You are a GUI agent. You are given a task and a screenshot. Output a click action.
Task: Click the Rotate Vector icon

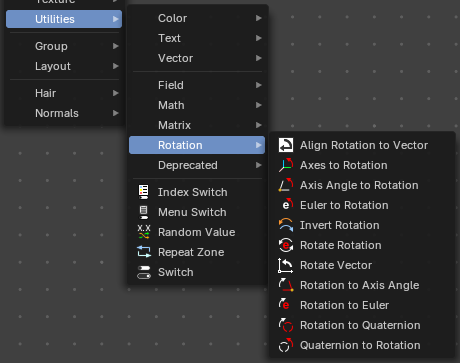point(286,265)
